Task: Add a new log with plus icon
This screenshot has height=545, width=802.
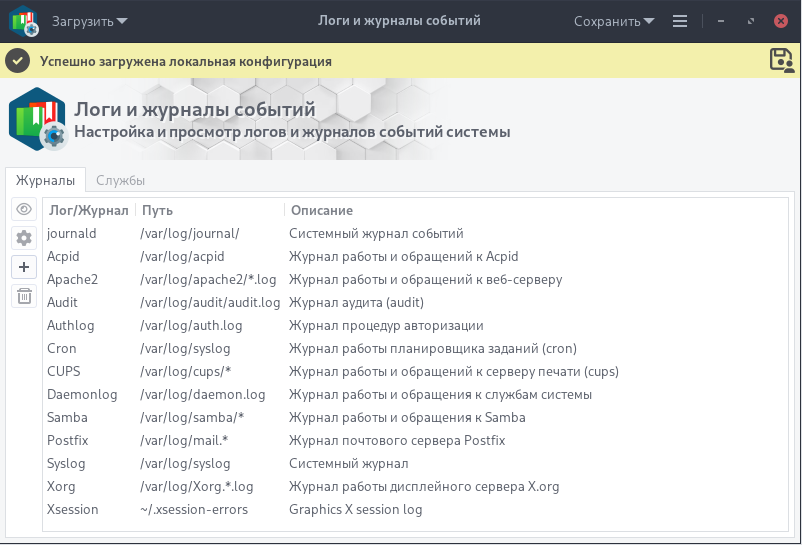Action: [24, 267]
